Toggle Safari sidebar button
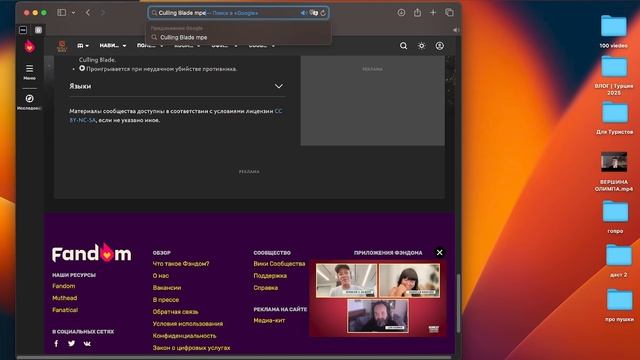 pos(62,13)
